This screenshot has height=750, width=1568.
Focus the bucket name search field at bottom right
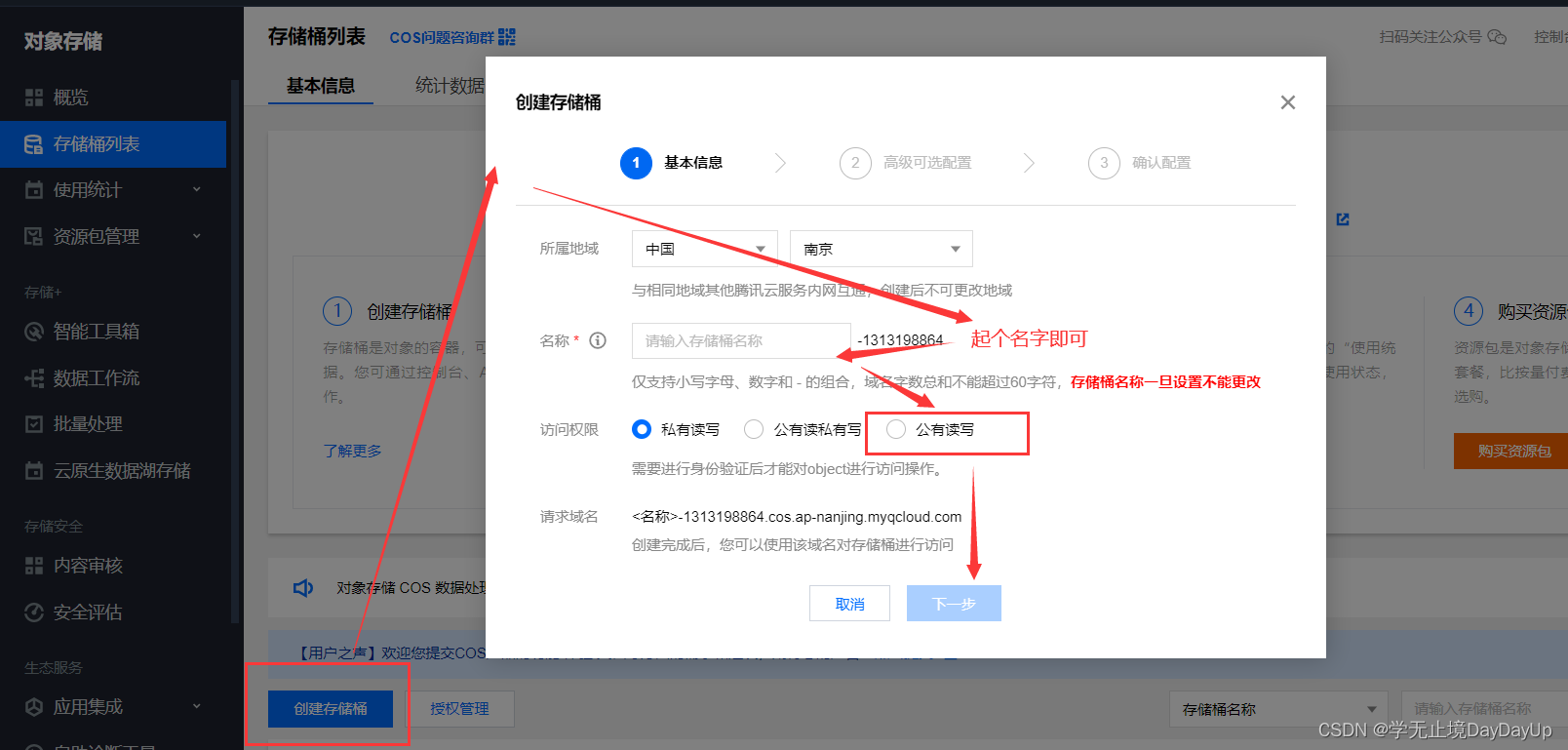1484,709
